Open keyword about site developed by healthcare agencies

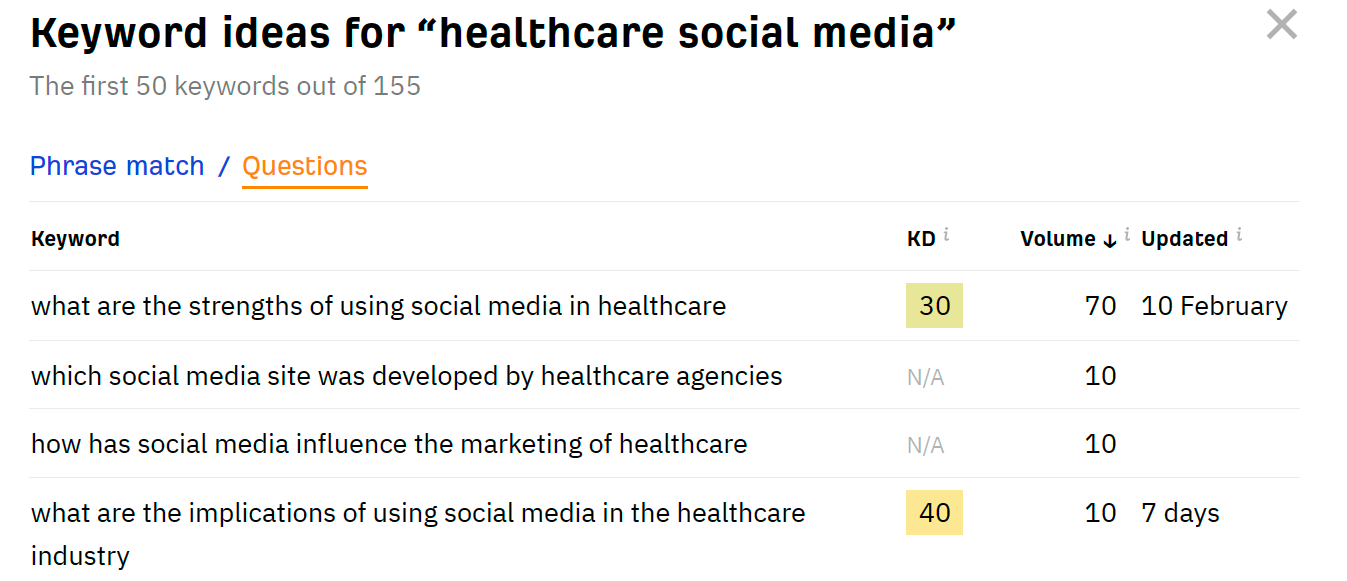406,376
